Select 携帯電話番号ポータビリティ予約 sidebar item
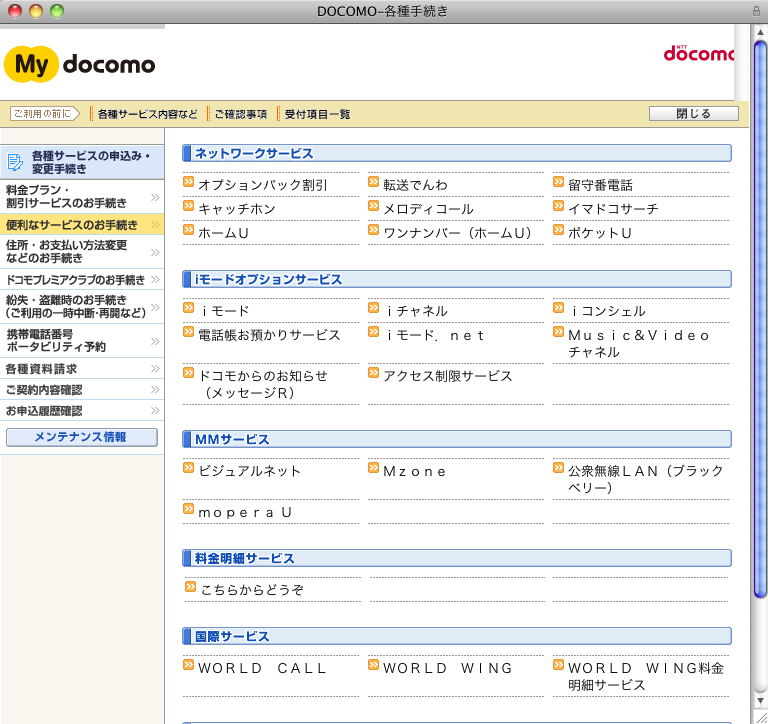Image resolution: width=768 pixels, height=724 pixels. (x=82, y=340)
